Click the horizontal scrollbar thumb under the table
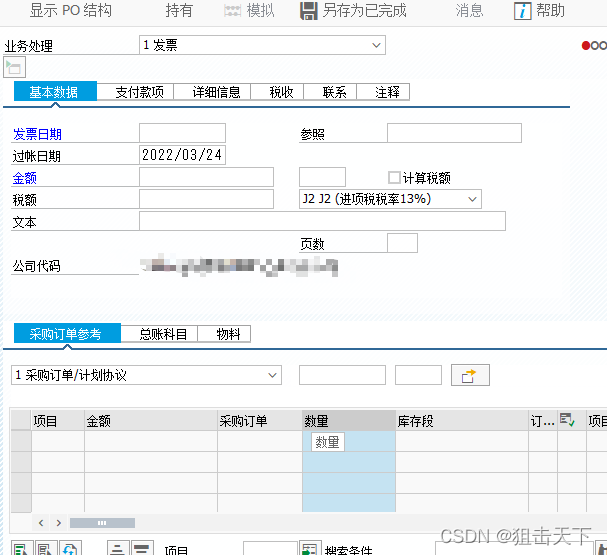 (x=102, y=523)
